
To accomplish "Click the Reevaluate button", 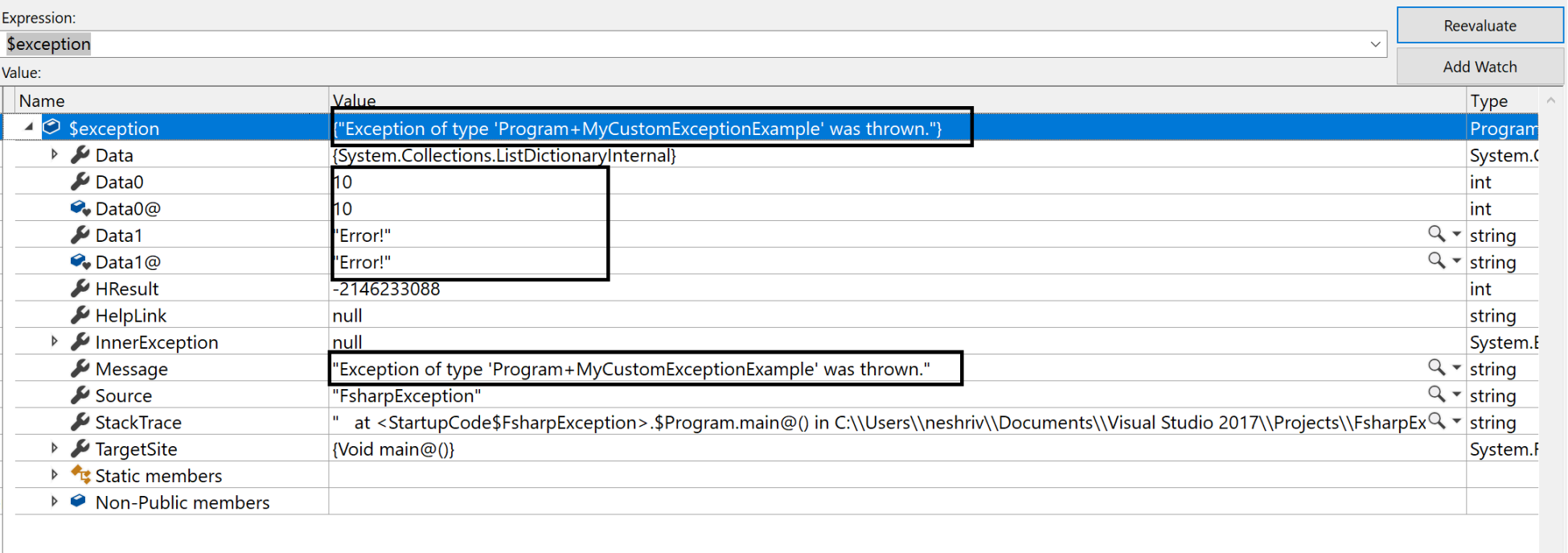I will tap(1480, 26).
